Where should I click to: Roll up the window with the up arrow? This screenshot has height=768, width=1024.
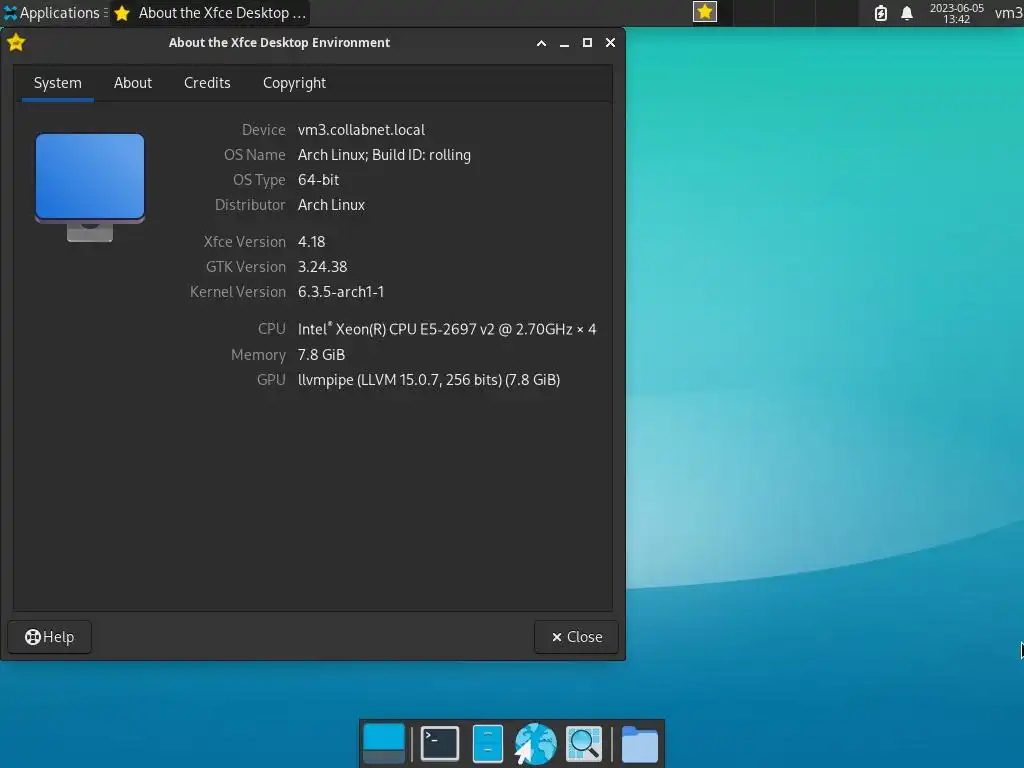coord(541,43)
